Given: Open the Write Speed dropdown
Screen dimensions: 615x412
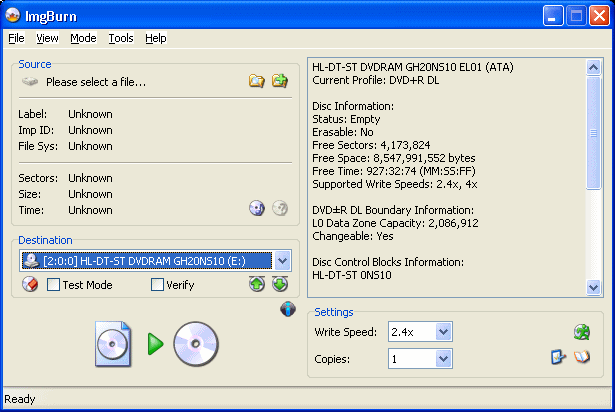Looking at the screenshot, I should pos(444,332).
